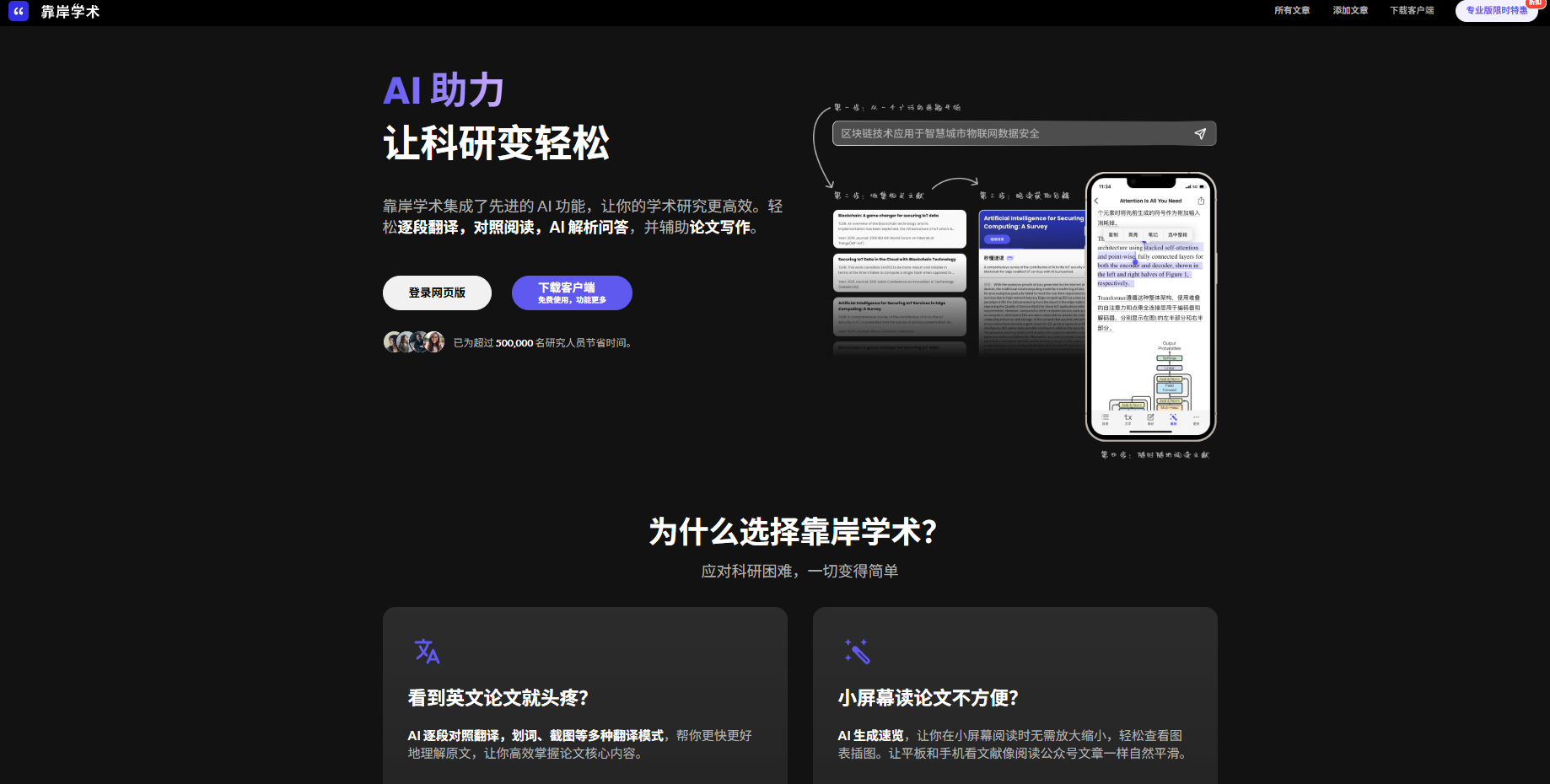Click the 应对科研困难，一切变得简单 subtitle

[799, 572]
